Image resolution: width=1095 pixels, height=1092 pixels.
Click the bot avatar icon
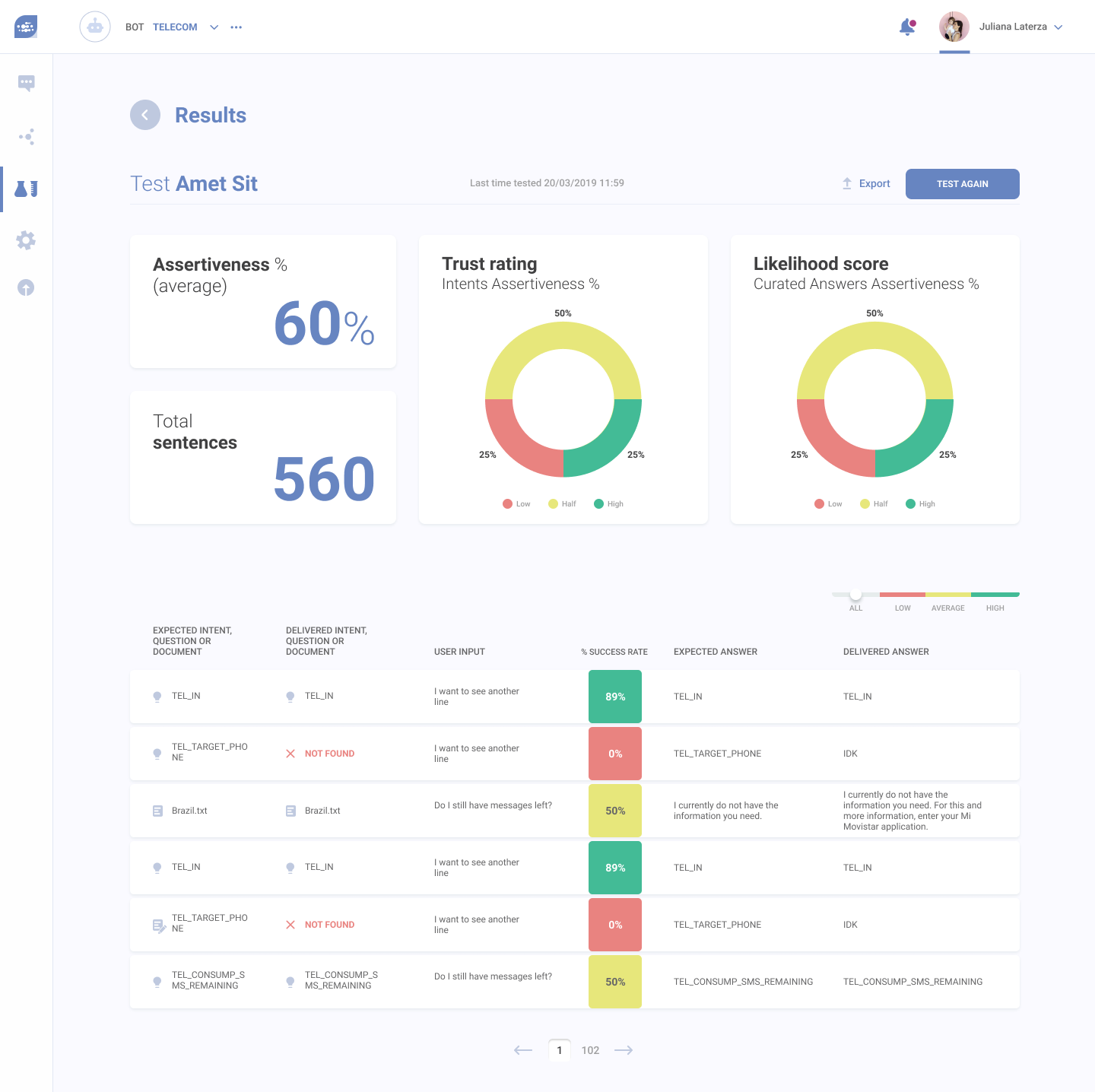pos(95,27)
